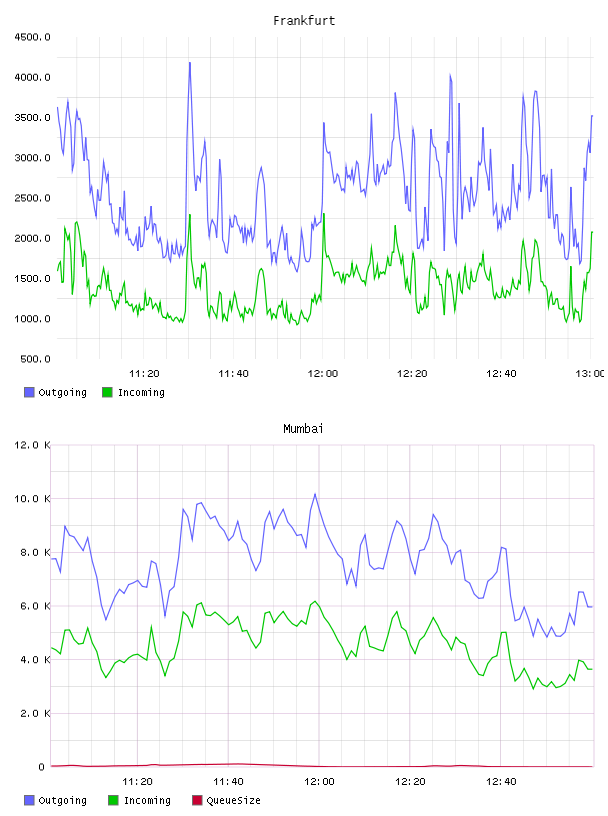Click the 0 y-axis label on Mumbai chart
This screenshot has height=816, width=608.
pyautogui.click(x=42, y=767)
